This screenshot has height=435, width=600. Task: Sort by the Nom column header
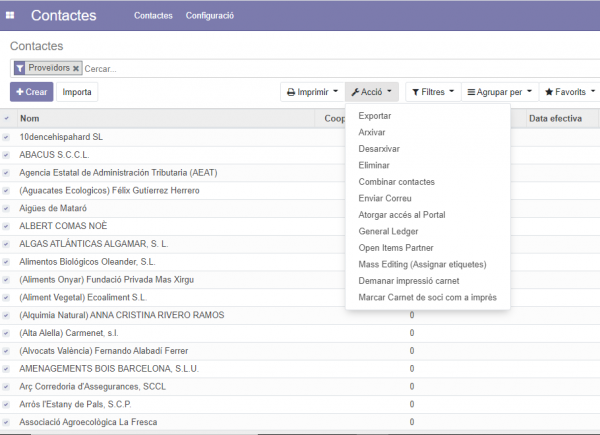click(x=30, y=119)
